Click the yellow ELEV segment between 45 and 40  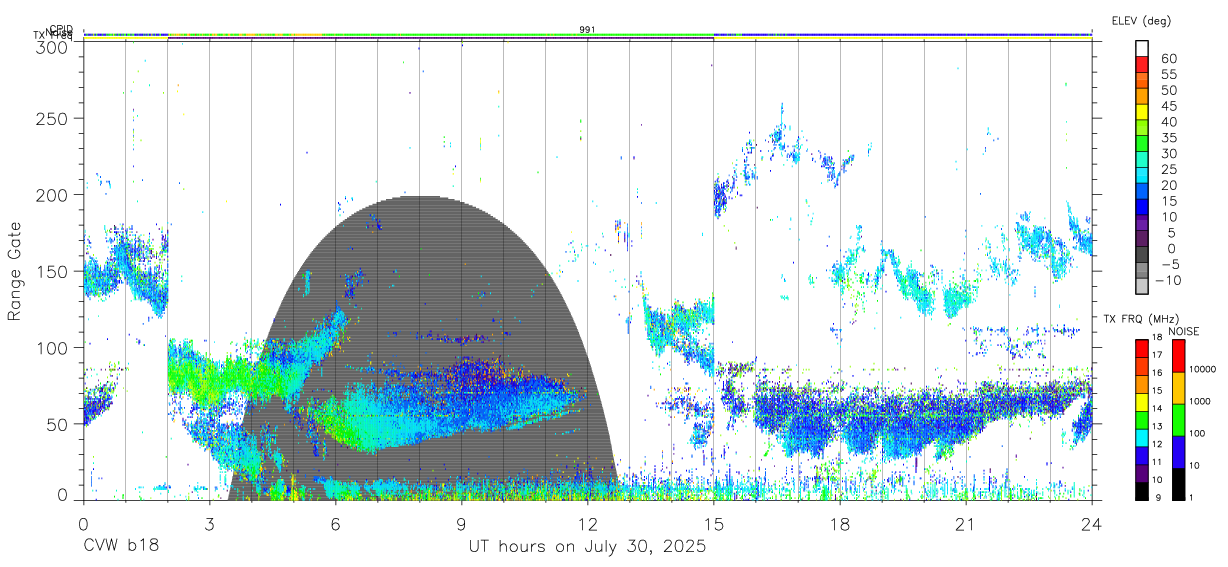point(1144,113)
